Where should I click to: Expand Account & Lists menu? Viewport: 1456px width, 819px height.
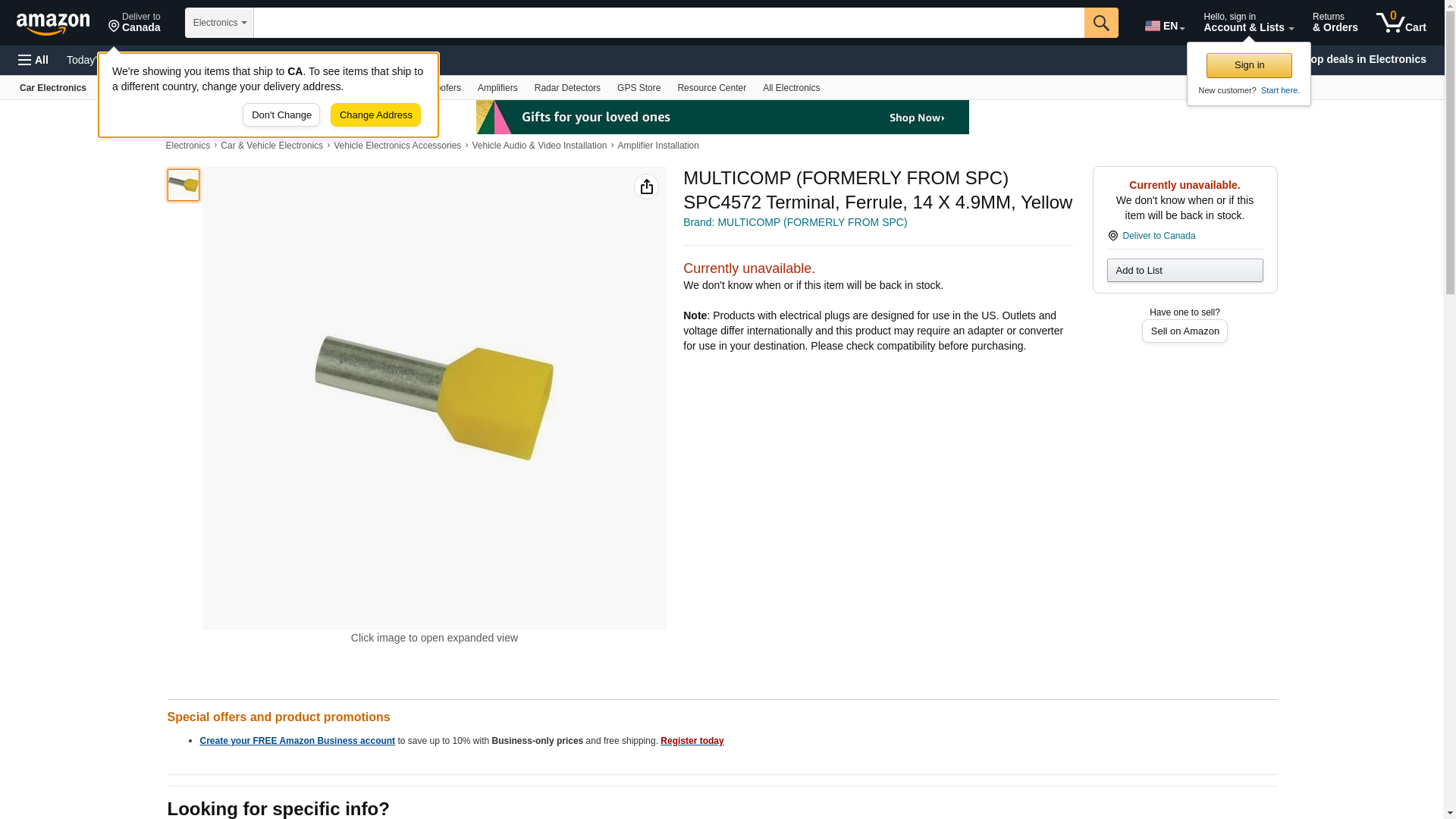coord(1248,23)
